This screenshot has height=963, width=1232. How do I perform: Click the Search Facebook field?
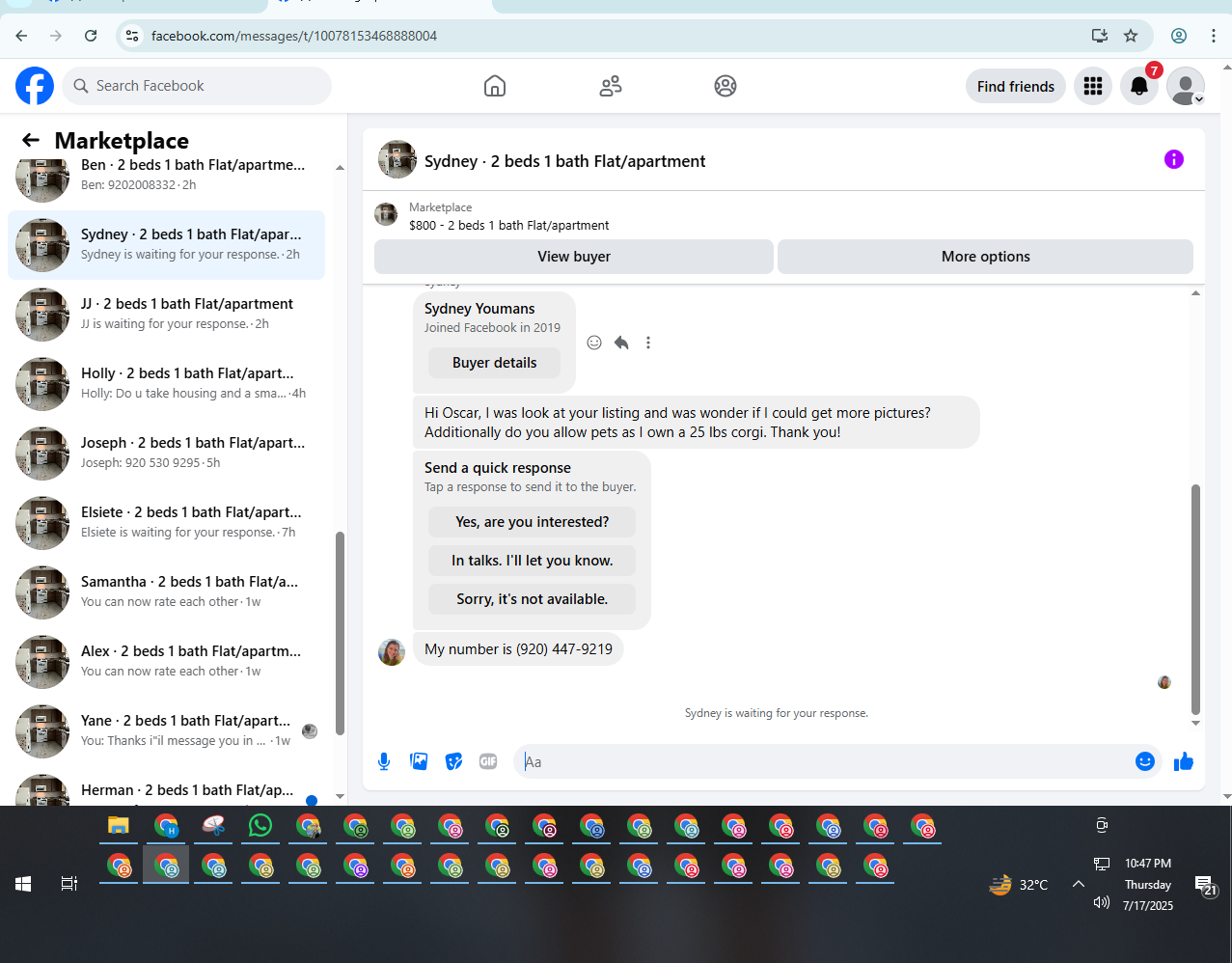click(197, 86)
